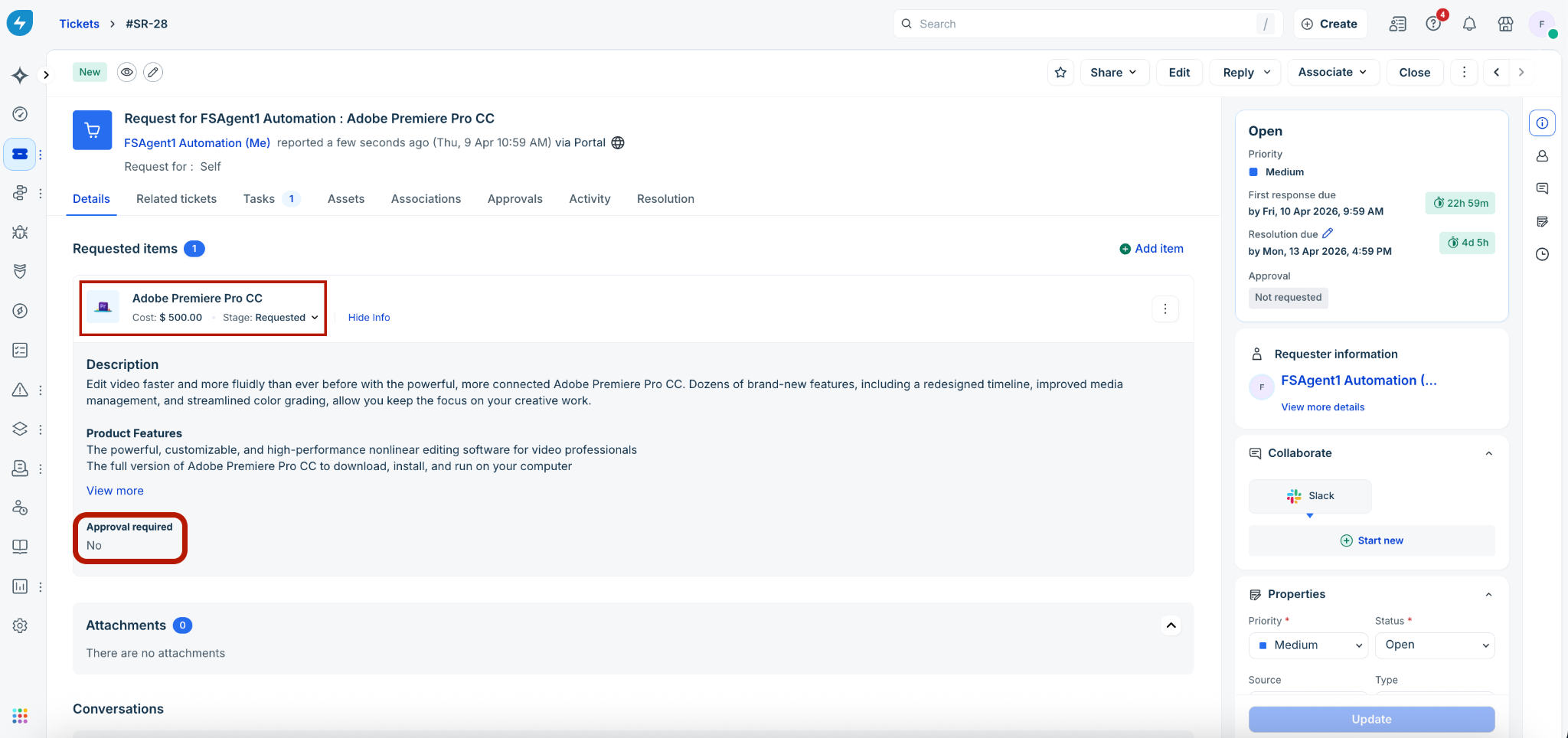Navigate to Tickets breadcrumb
The image size is (1568, 738).
point(80,24)
